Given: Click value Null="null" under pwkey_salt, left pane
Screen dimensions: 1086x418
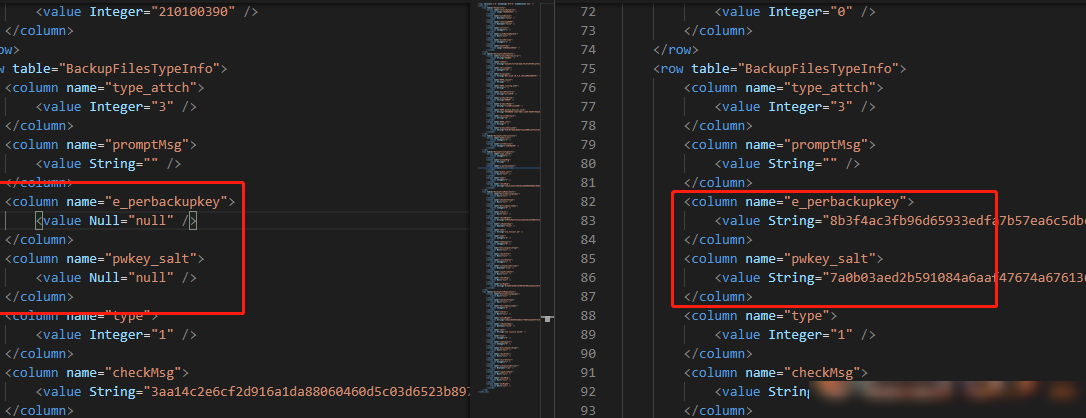Looking at the screenshot, I should click(116, 277).
